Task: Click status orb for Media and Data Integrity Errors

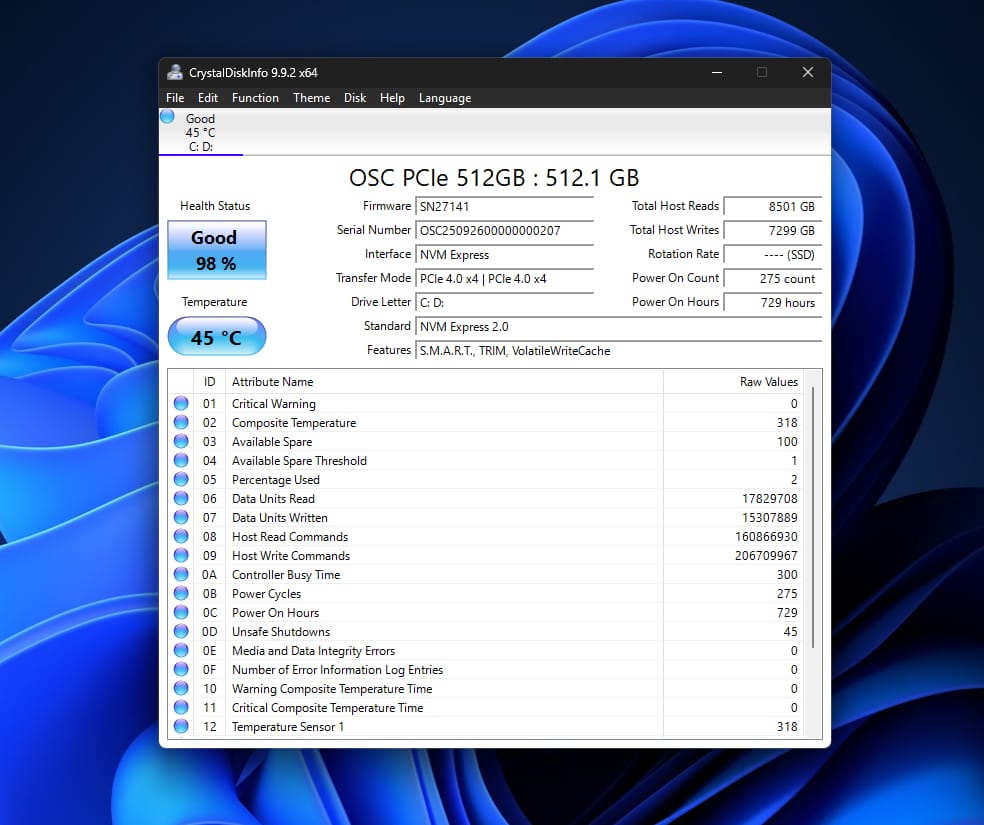Action: coord(181,650)
